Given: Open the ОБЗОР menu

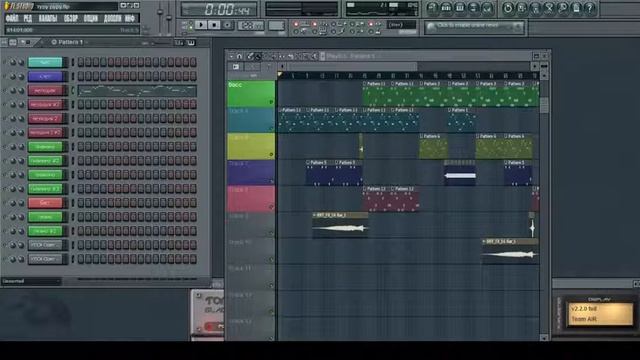Looking at the screenshot, I should click(x=71, y=18).
